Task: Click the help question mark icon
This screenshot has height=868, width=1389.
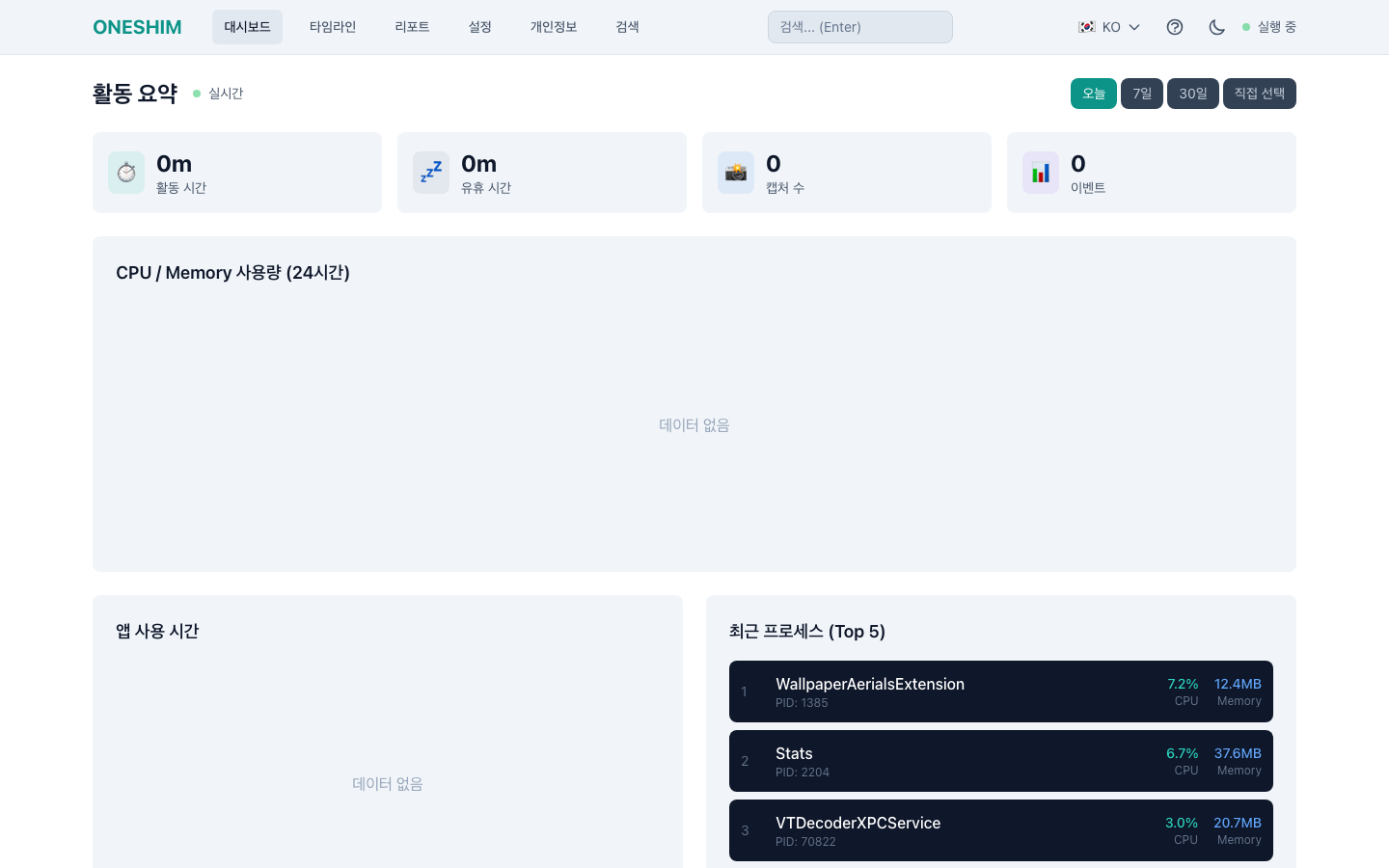Action: 1174,27
